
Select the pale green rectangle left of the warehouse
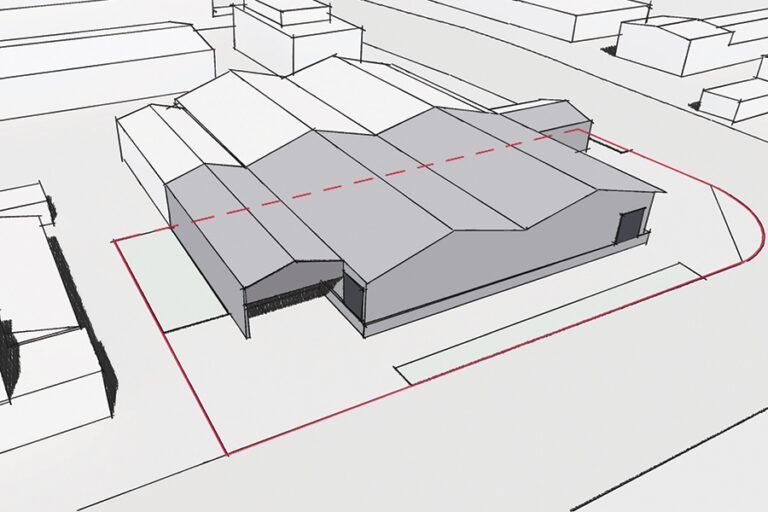click(x=171, y=280)
